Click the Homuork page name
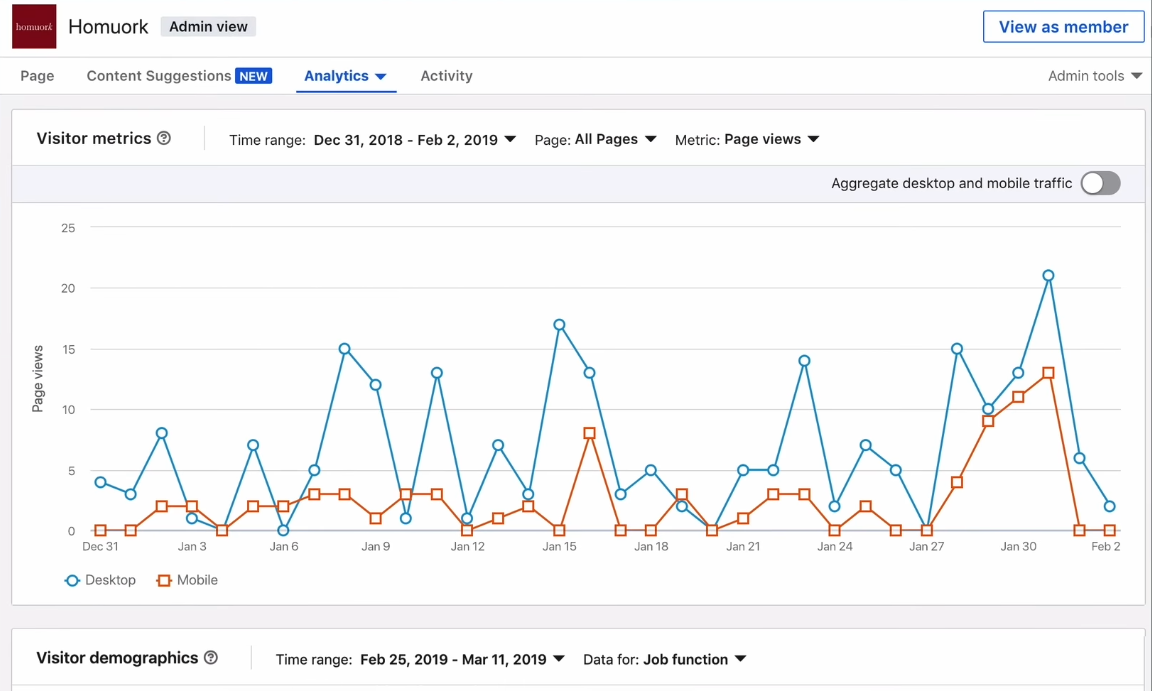1152x691 pixels. point(108,26)
